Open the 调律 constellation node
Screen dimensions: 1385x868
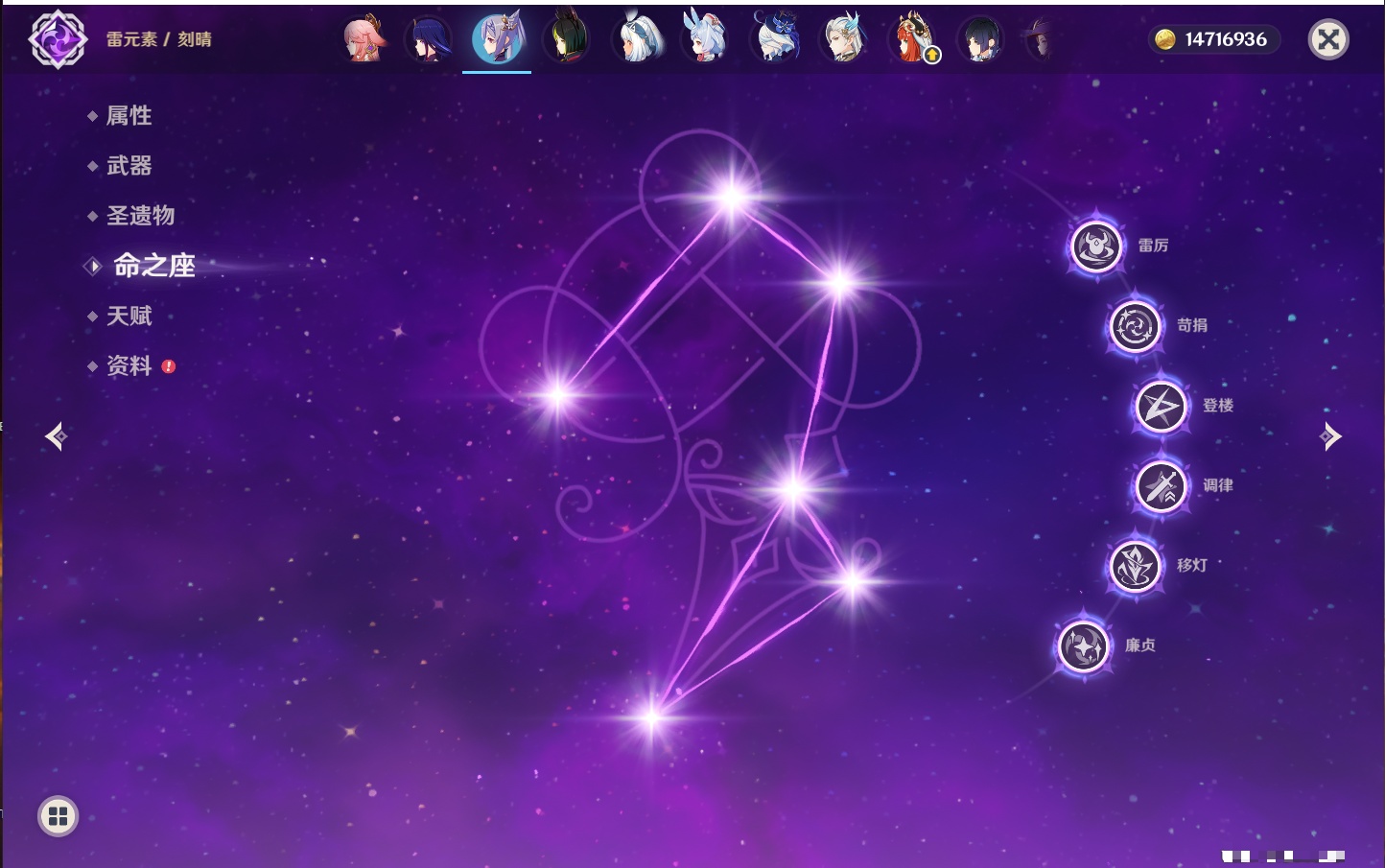tap(1161, 486)
